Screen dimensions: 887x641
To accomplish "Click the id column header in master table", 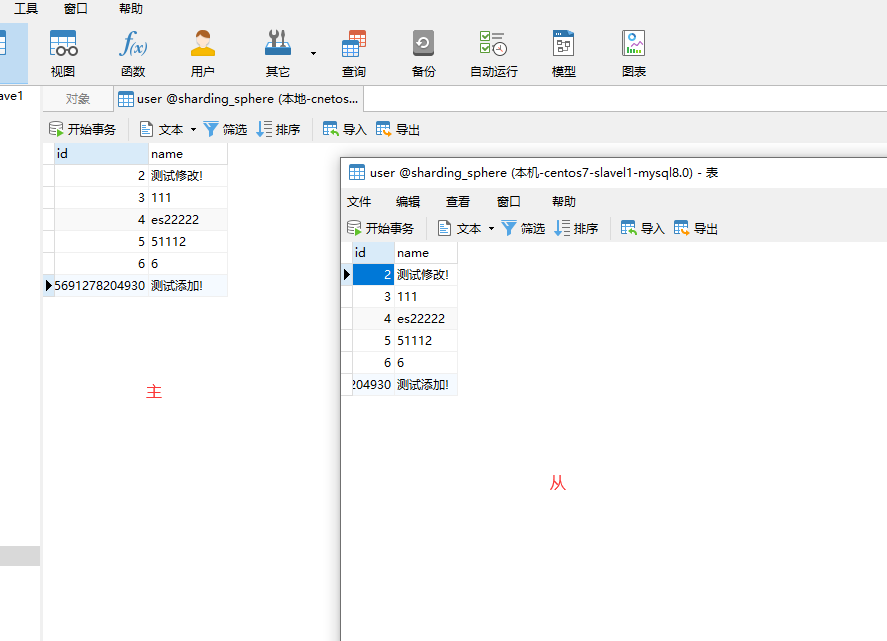I will pyautogui.click(x=101, y=154).
